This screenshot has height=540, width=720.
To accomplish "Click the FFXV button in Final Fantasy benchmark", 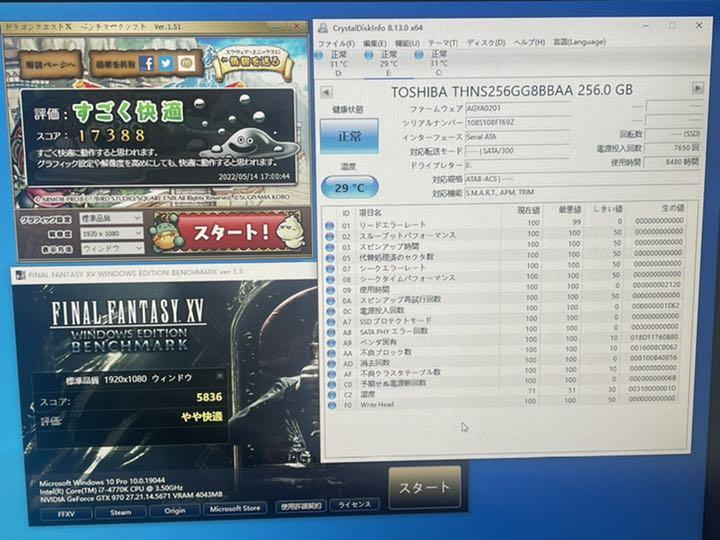I will click(x=66, y=513).
